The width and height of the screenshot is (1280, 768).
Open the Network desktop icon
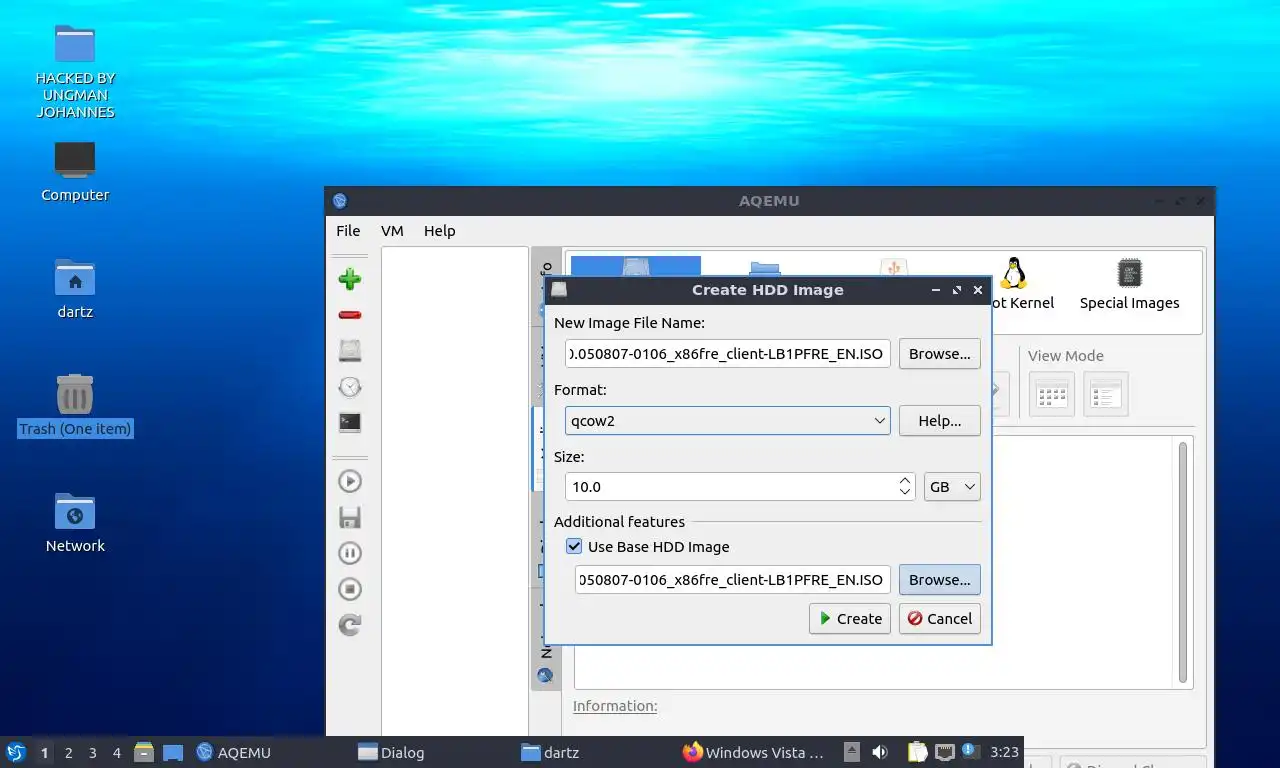75,522
